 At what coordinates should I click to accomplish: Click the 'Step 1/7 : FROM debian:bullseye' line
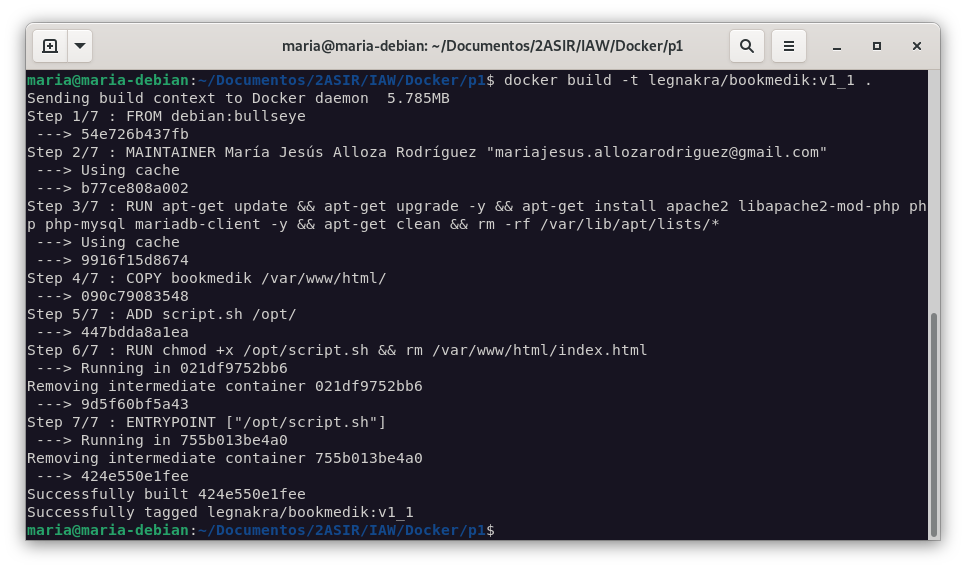click(x=166, y=116)
